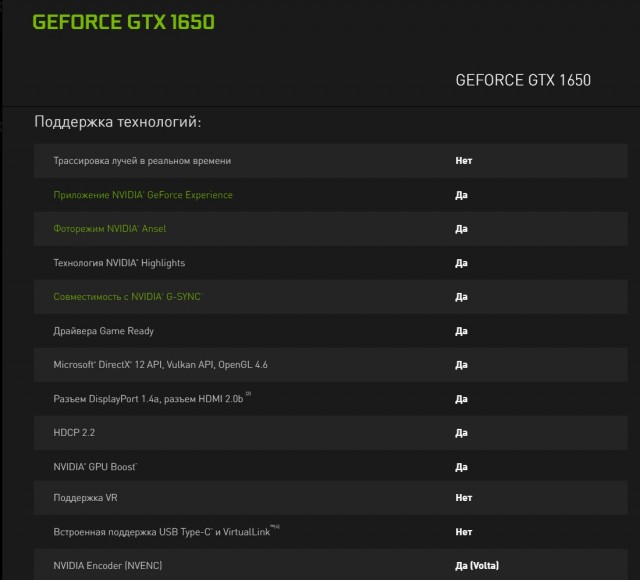Click the Нет value for USB Type-C VirtualLink

pyautogui.click(x=464, y=532)
